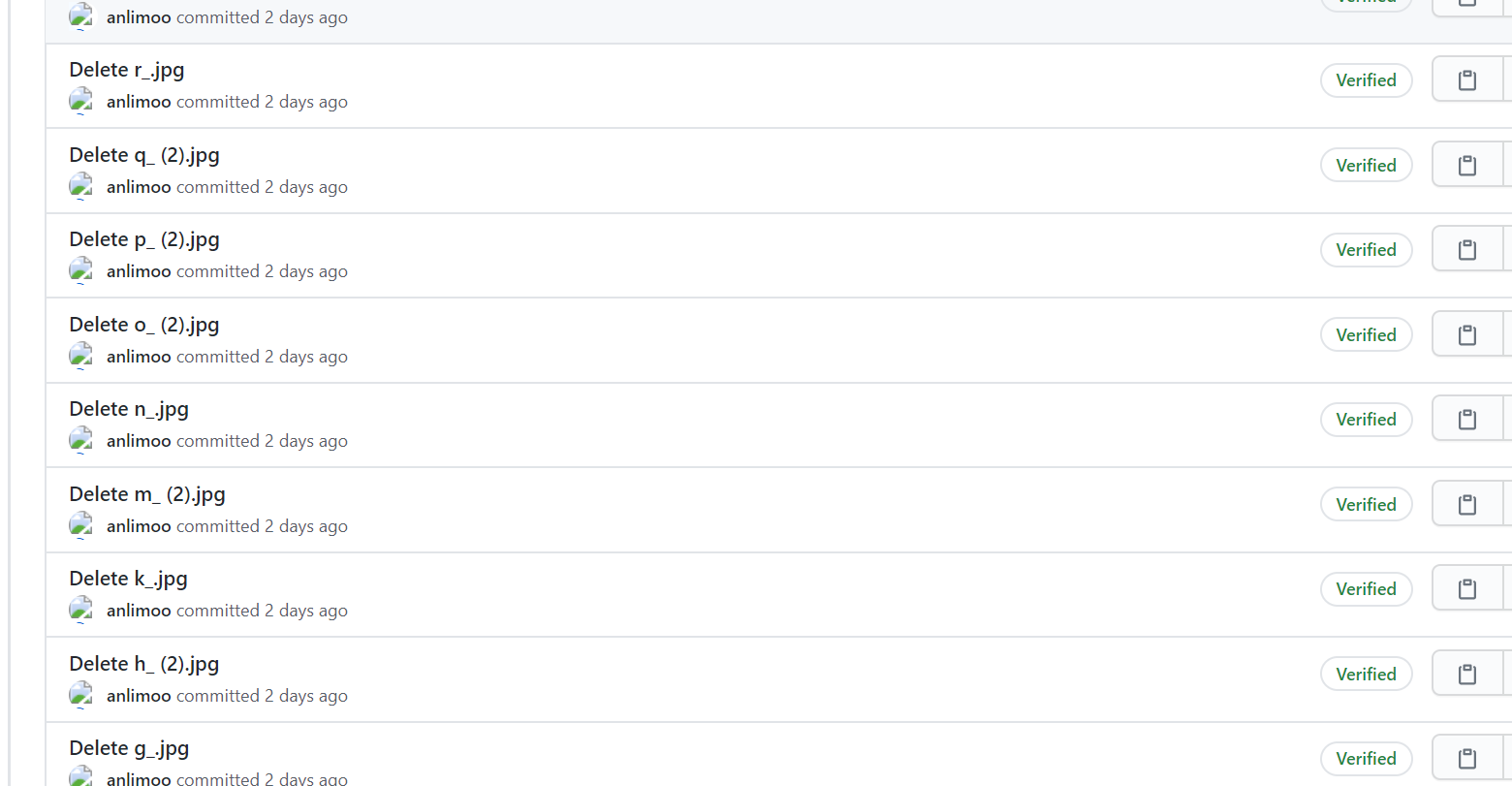Copy SHA for Delete q_ (2).jpg commit
Viewport: 1512px width, 786px height.
[1467, 166]
